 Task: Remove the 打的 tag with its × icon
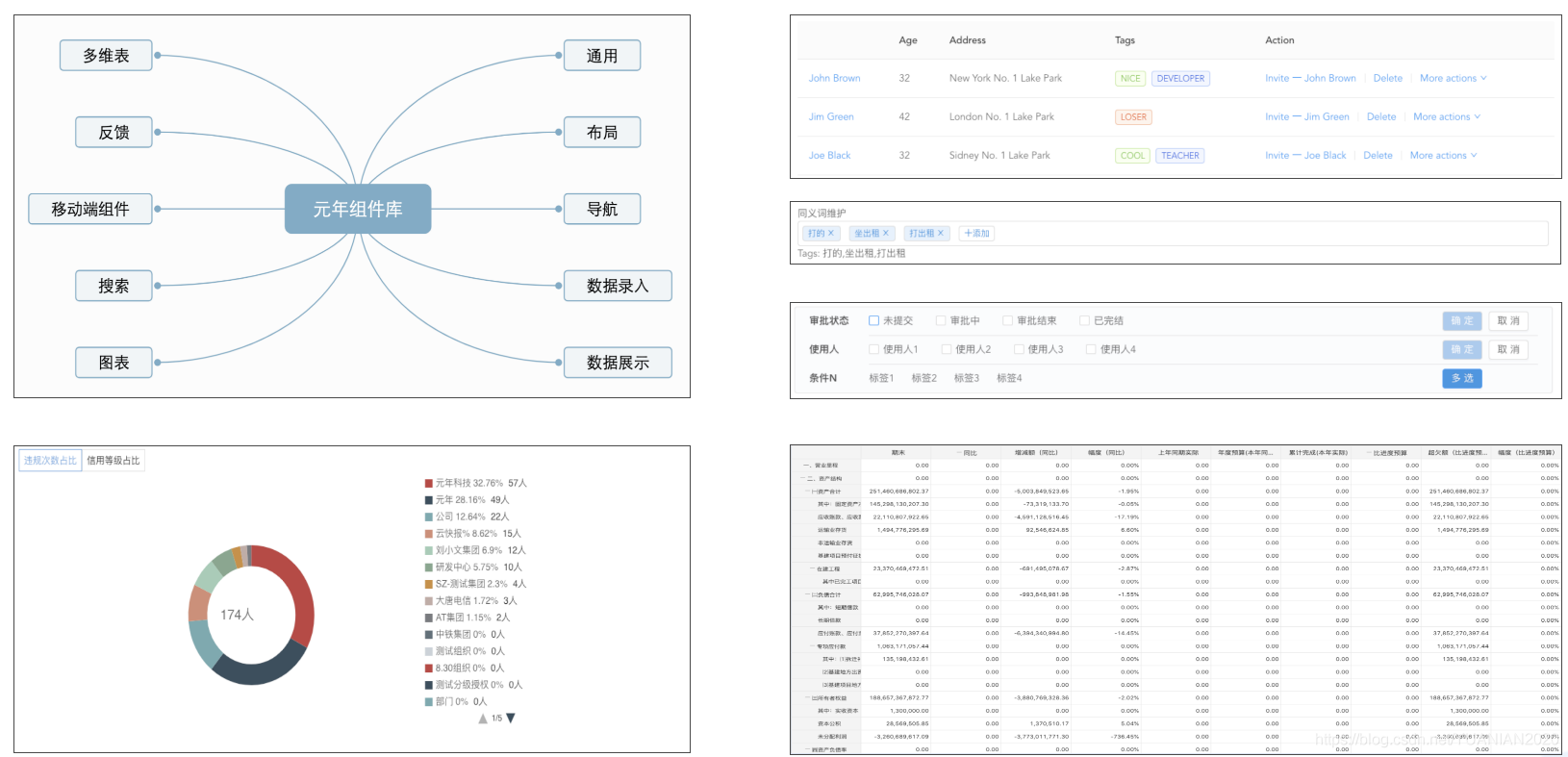pos(831,234)
